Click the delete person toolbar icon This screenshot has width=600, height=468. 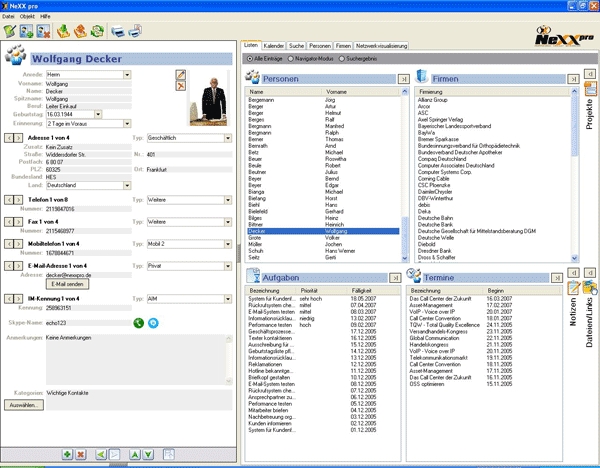click(x=45, y=31)
